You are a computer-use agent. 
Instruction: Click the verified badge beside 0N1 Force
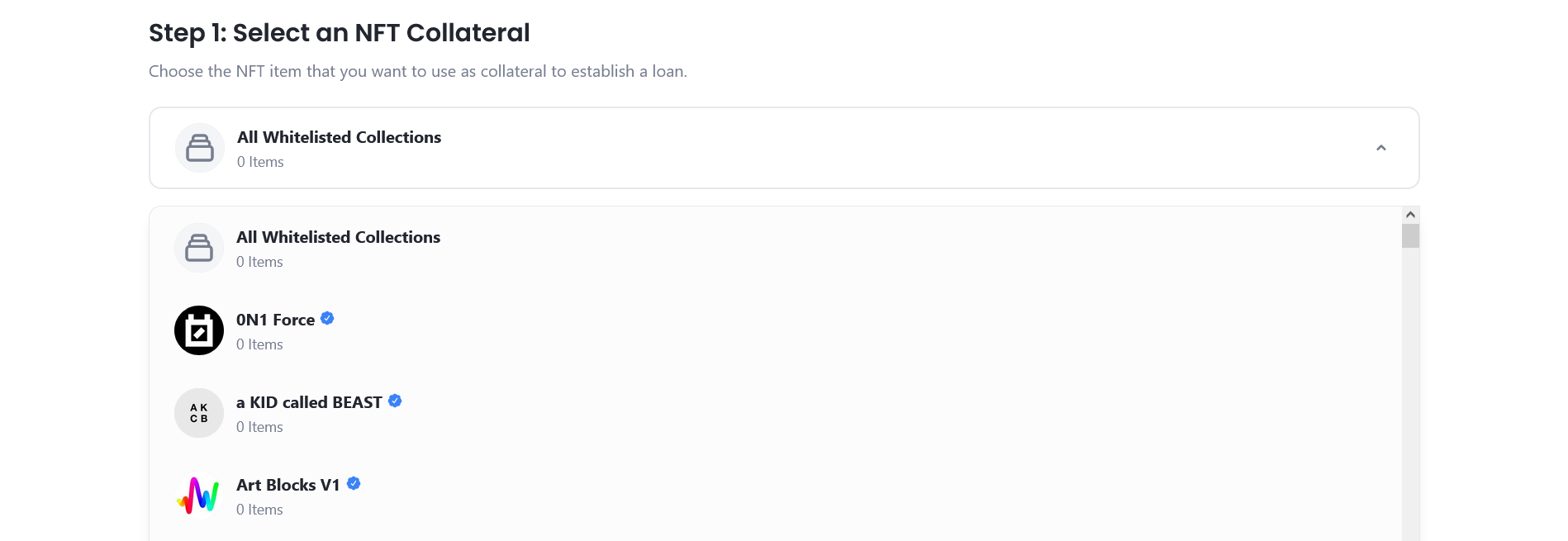[327, 318]
